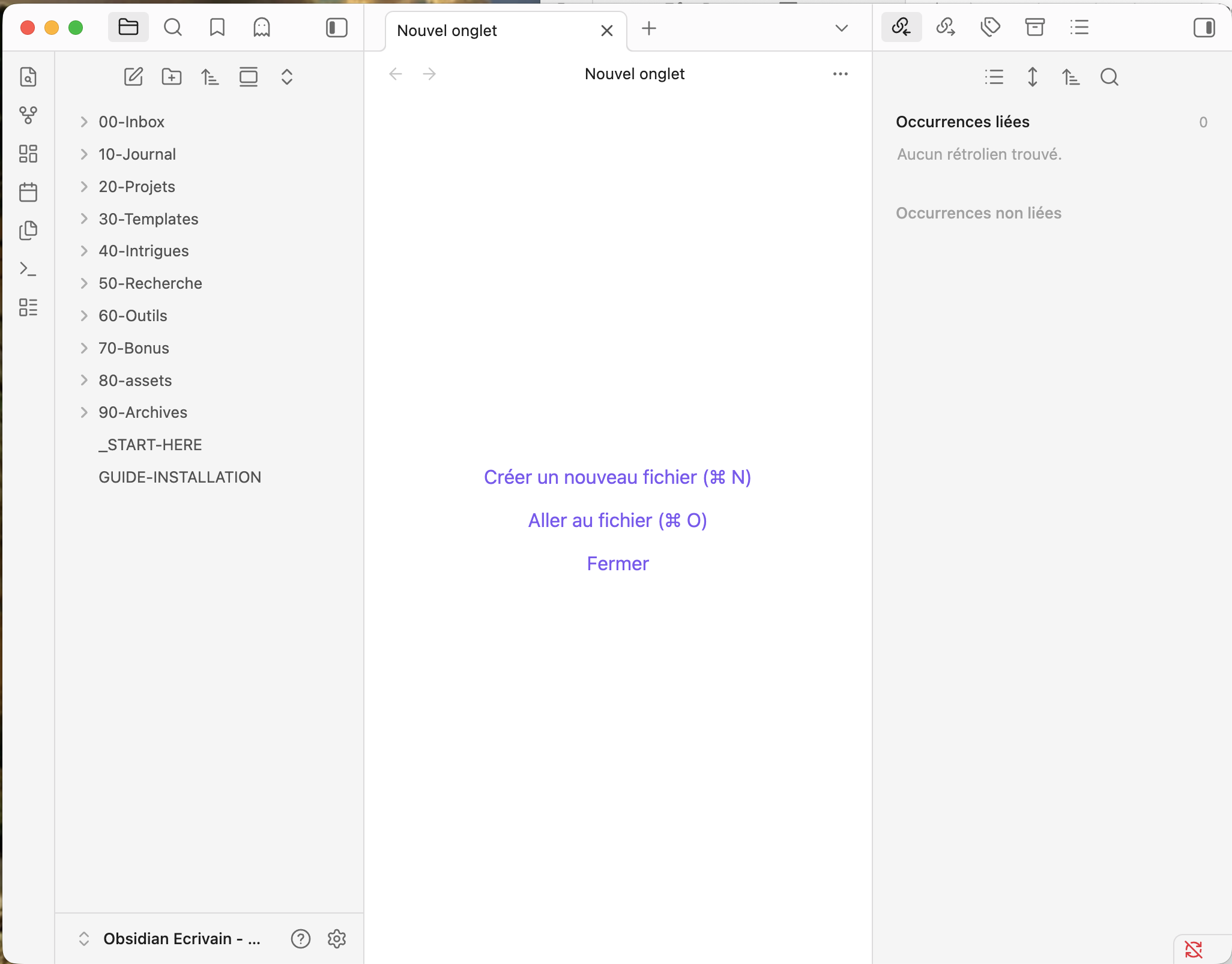Open the canvas icon in the left ribbon
This screenshot has width=1232, height=964.
click(28, 154)
